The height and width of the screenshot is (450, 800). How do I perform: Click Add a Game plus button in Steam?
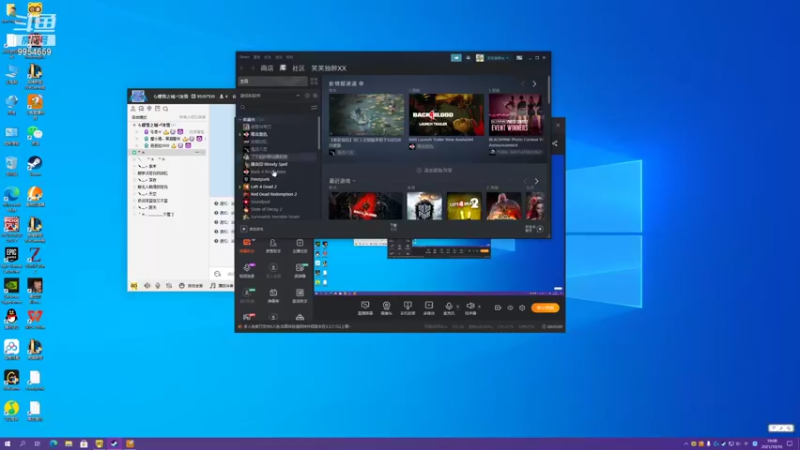(244, 229)
